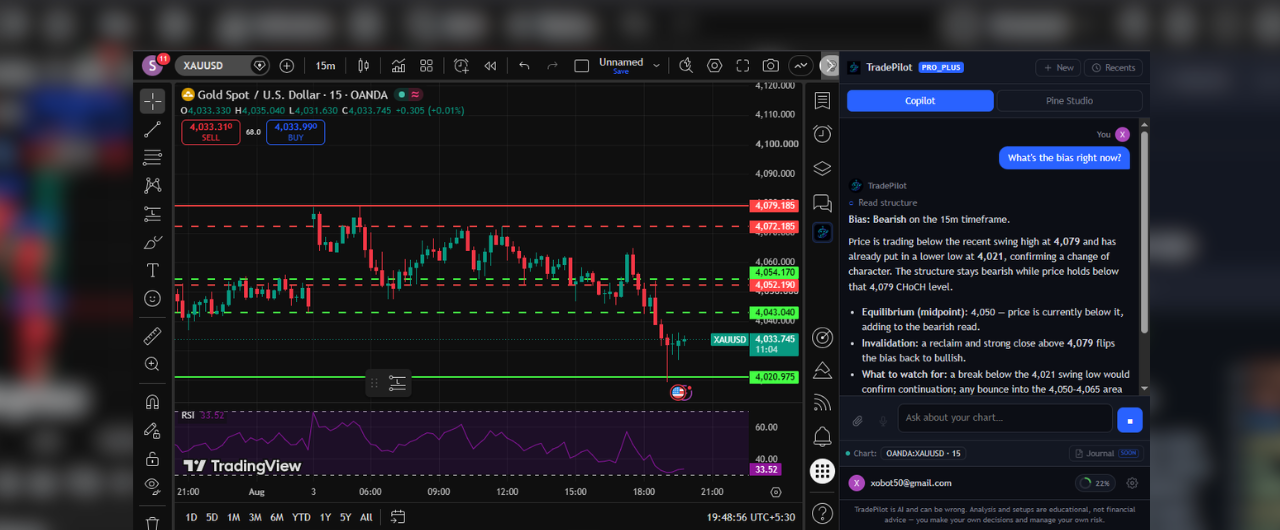1280x530 pixels.
Task: Open the go to date calendar
Action: pos(398,517)
